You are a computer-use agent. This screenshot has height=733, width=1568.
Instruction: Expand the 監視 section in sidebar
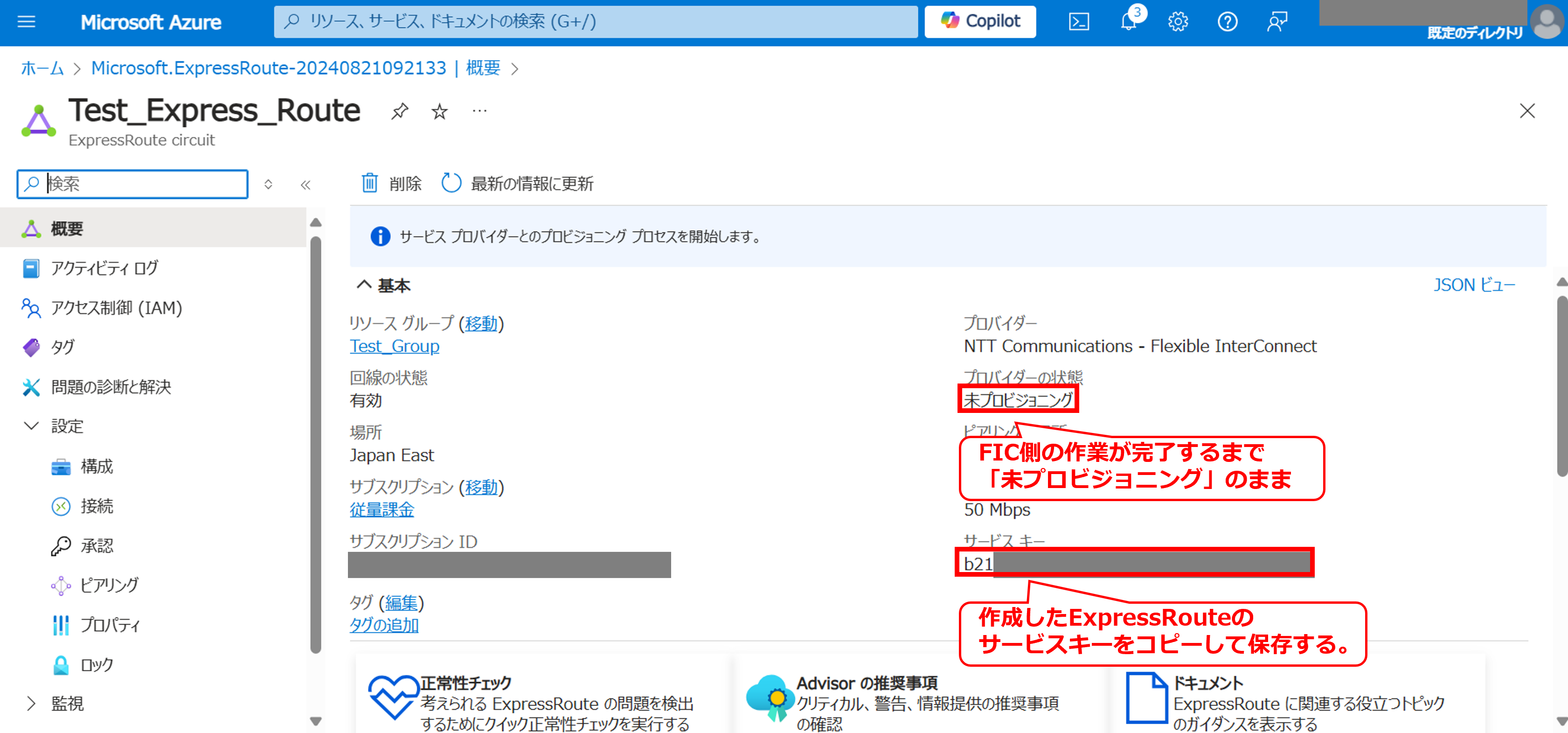click(x=31, y=703)
